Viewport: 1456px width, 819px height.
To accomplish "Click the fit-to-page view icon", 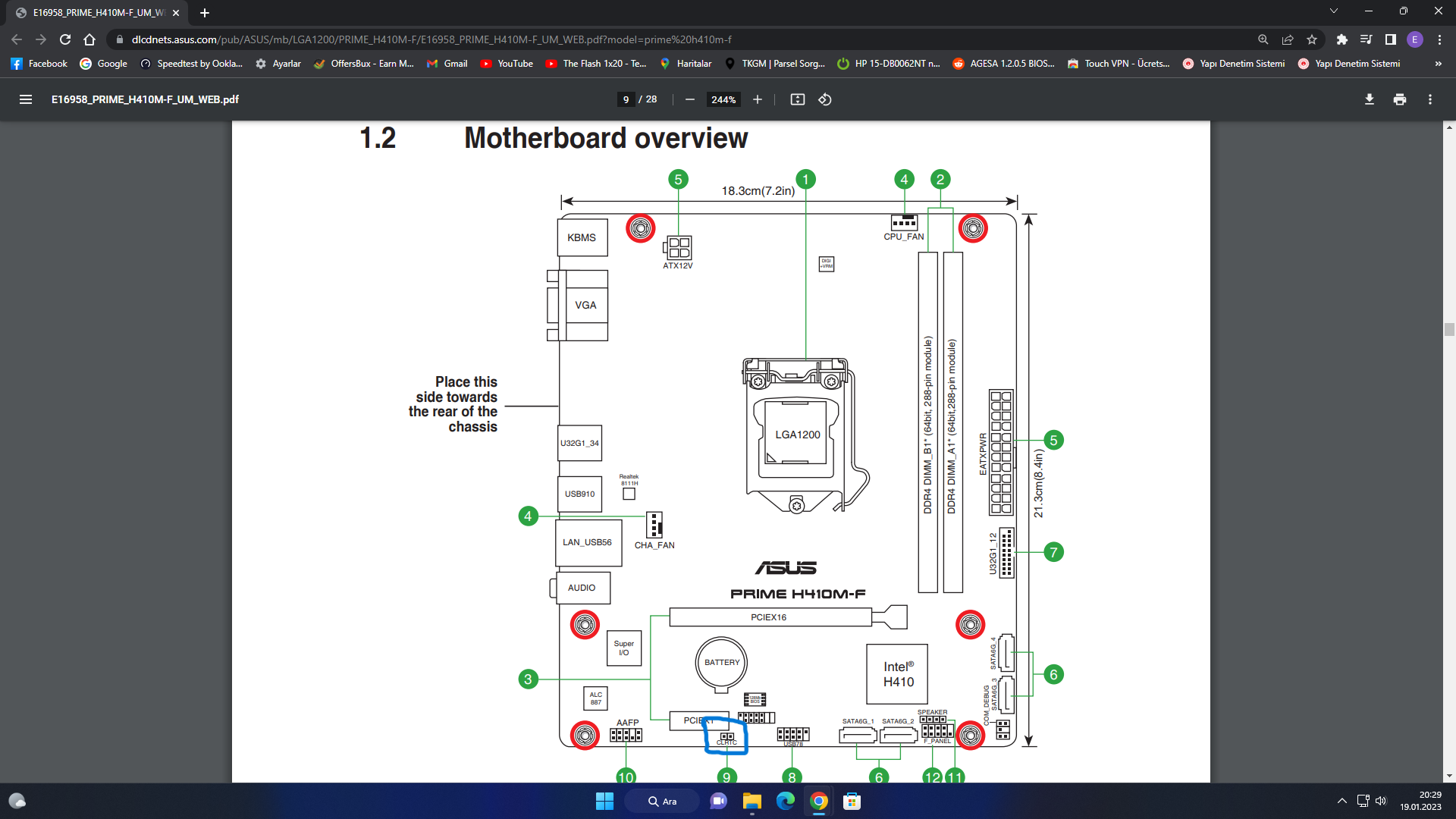I will click(797, 99).
